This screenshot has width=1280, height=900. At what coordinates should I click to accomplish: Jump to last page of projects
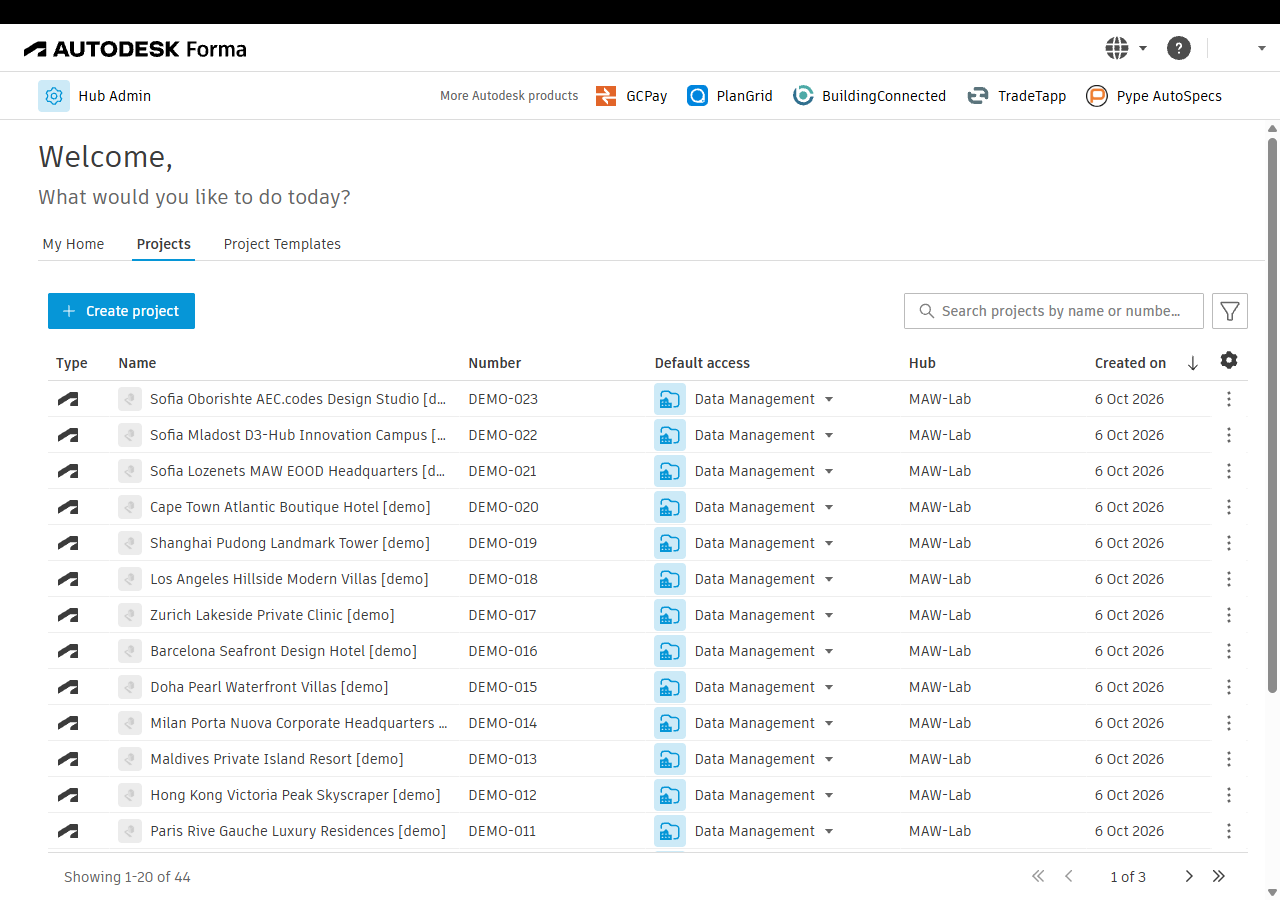click(x=1219, y=876)
